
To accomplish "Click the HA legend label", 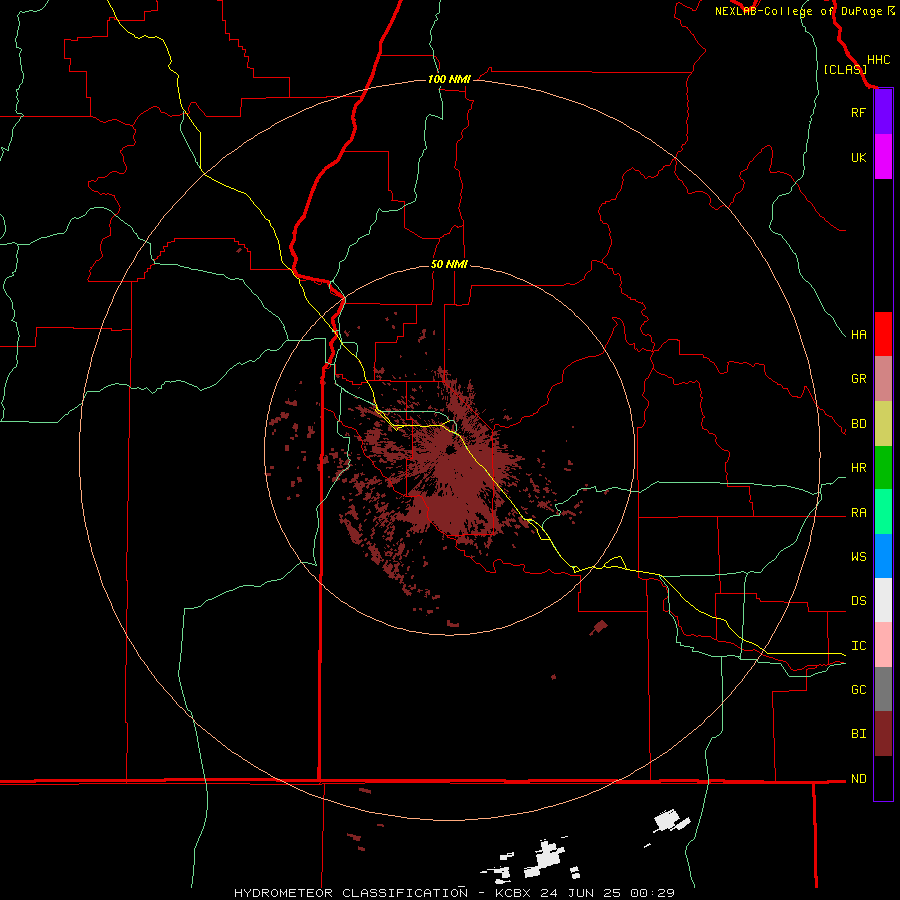I will click(858, 334).
